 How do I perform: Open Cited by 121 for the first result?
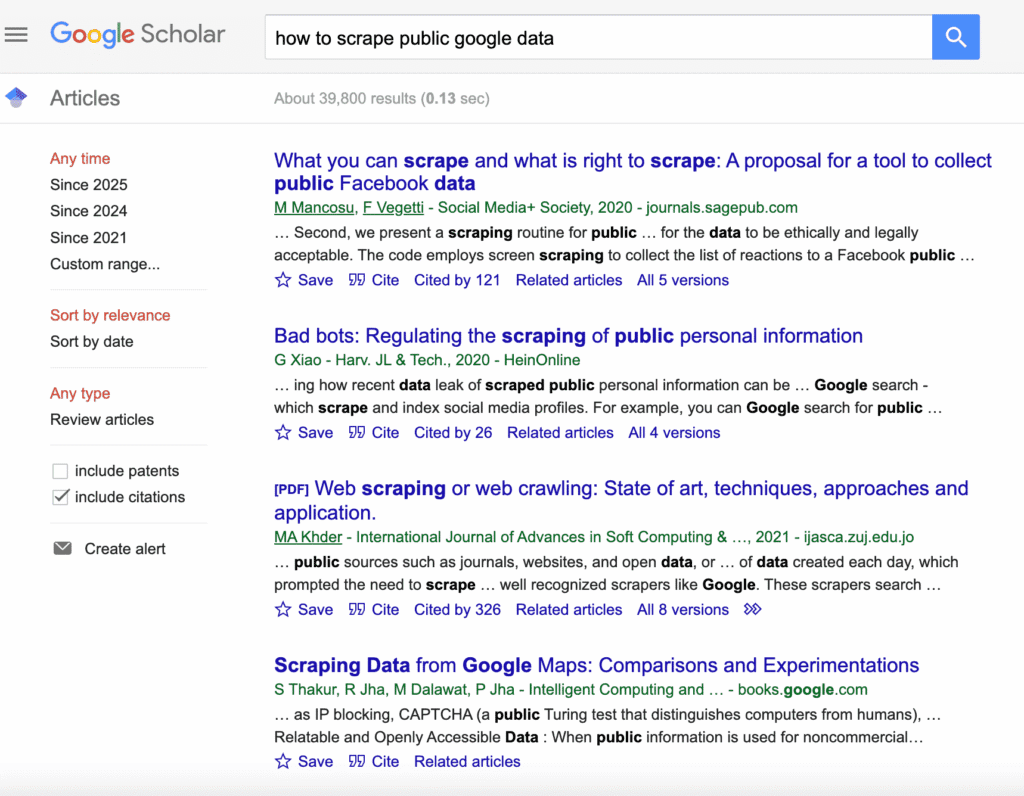[457, 281]
